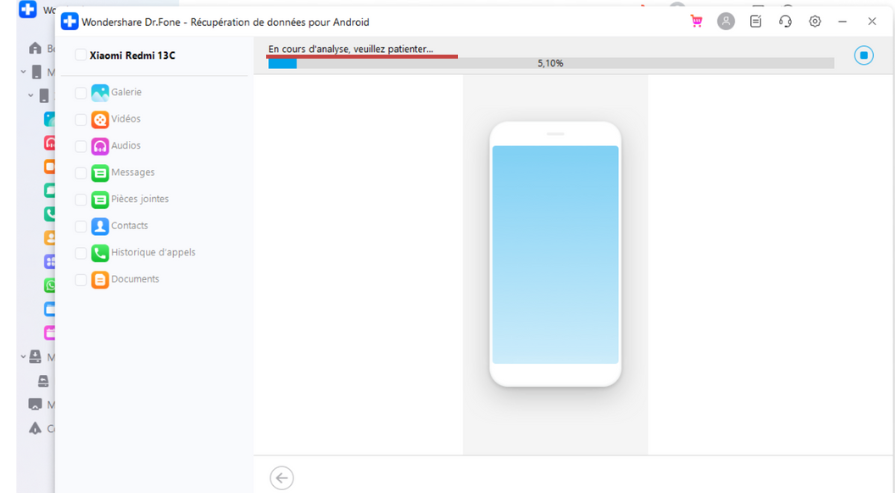This screenshot has width=895, height=493.
Task: Open the settings gear in title bar
Action: pyautogui.click(x=815, y=22)
